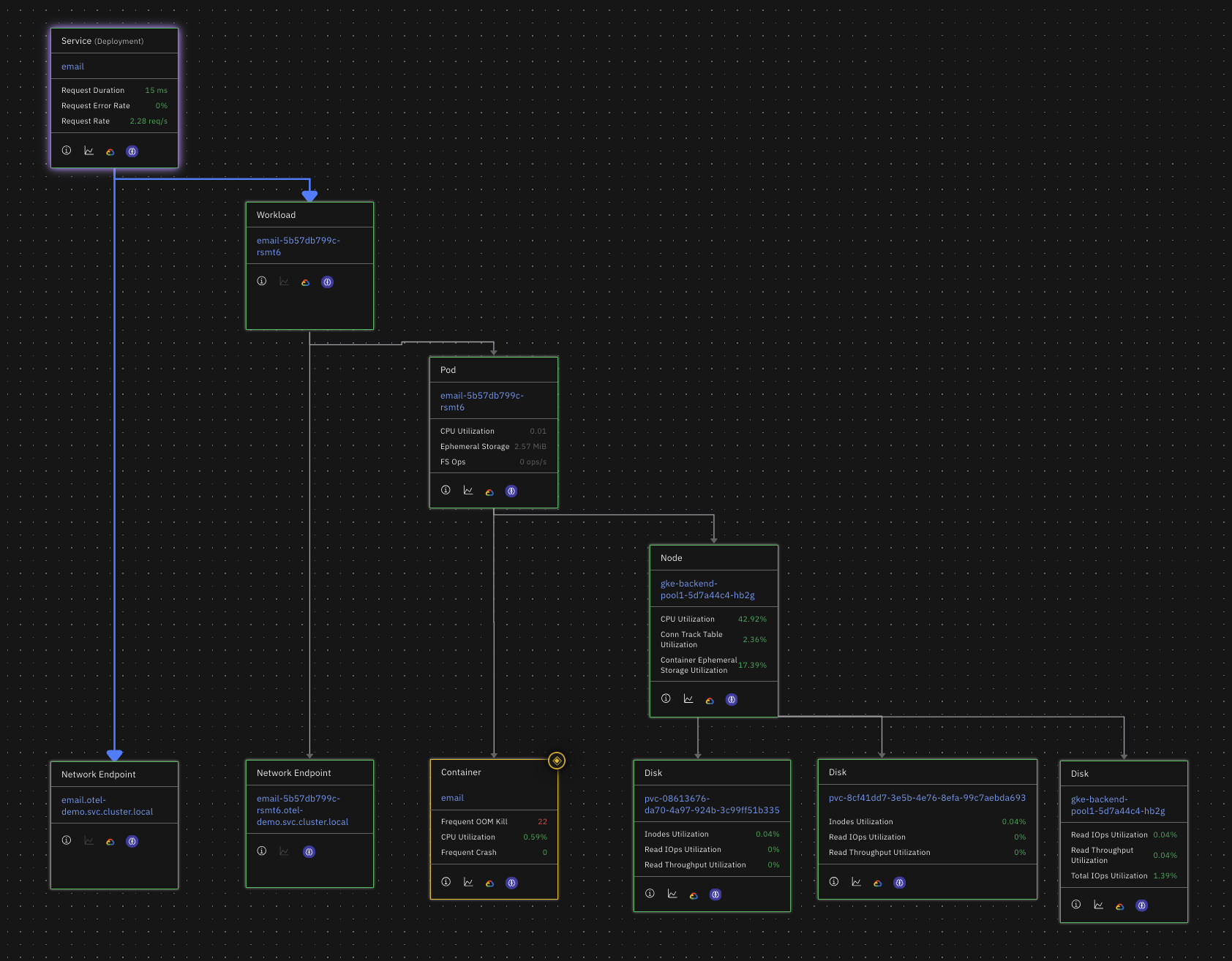Click the yellow warning badge on Container card
The height and width of the screenshot is (961, 1232).
[x=557, y=761]
